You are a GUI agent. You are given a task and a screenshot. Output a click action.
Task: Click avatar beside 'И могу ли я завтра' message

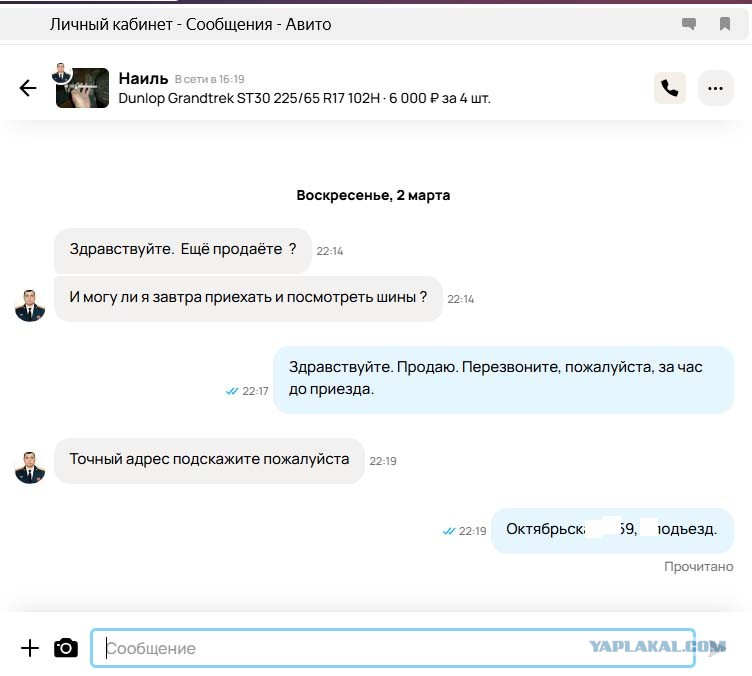[x=30, y=305]
